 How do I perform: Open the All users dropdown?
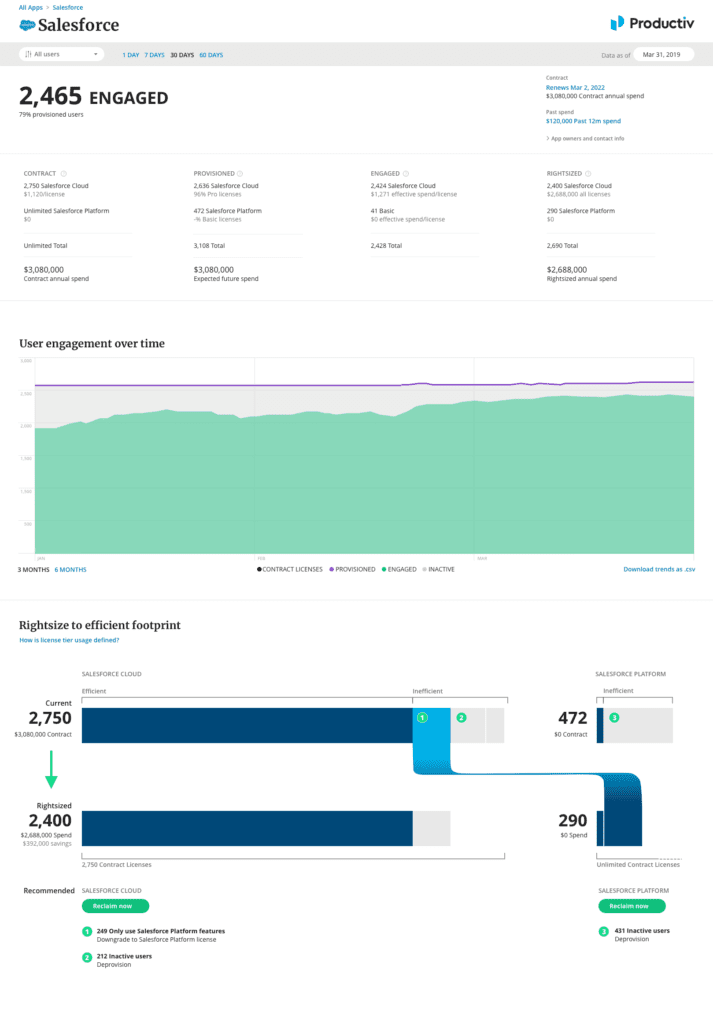(x=61, y=54)
